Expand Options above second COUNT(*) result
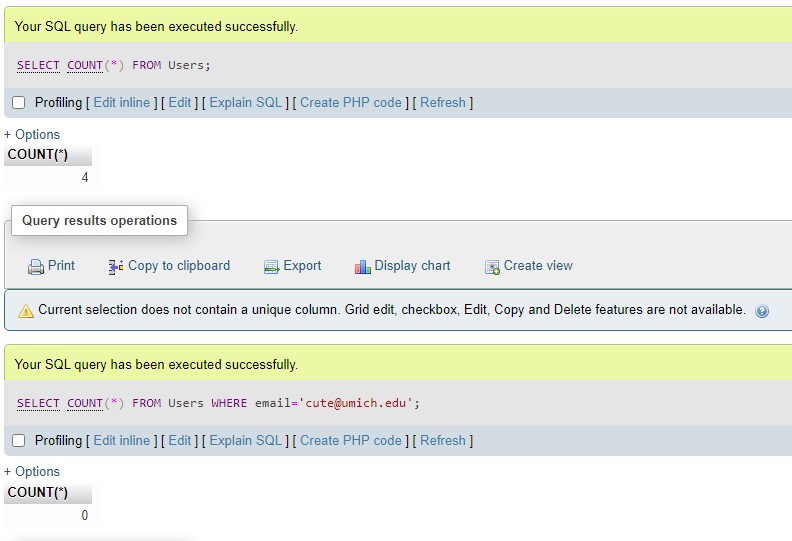Viewport: 792px width, 541px height. 32,471
